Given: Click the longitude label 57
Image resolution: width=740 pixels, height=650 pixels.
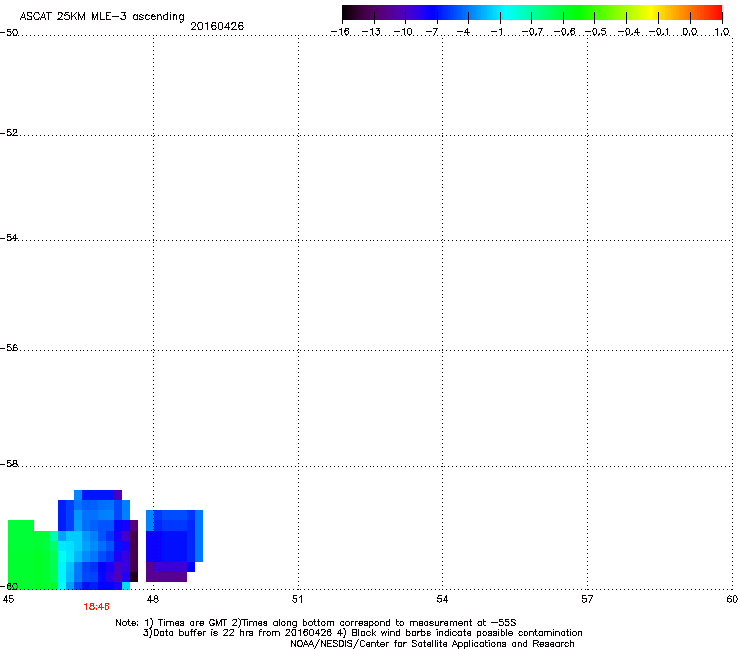Looking at the screenshot, I should click(587, 599).
